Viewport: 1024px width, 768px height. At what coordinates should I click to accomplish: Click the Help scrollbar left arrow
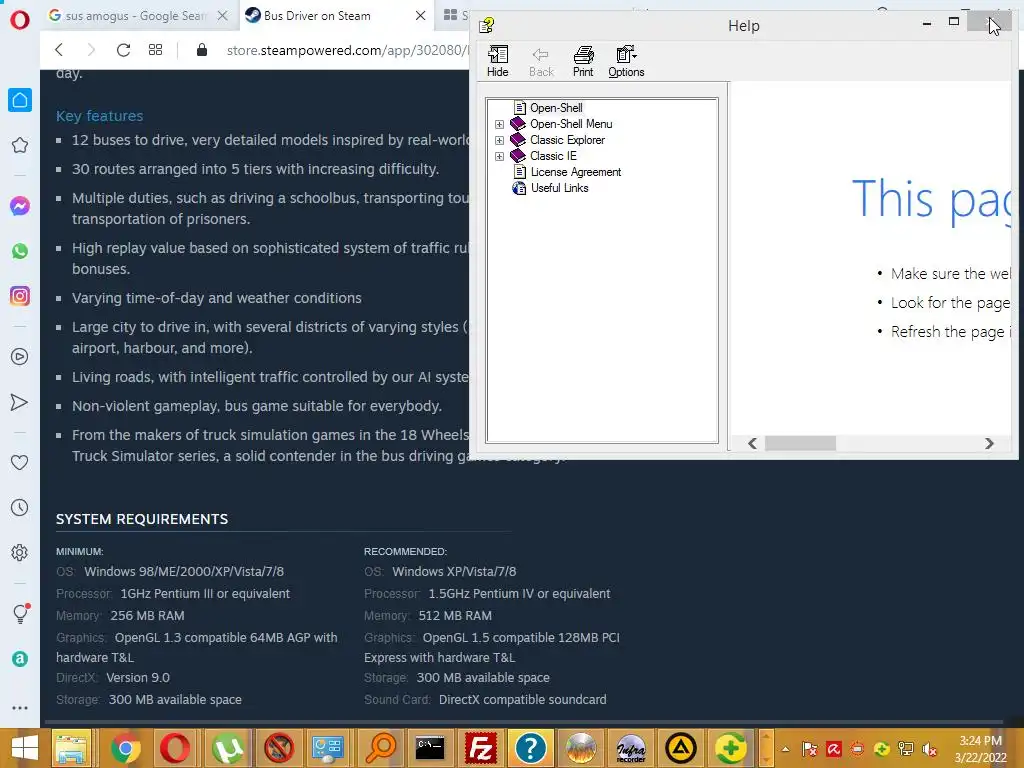[x=752, y=443]
